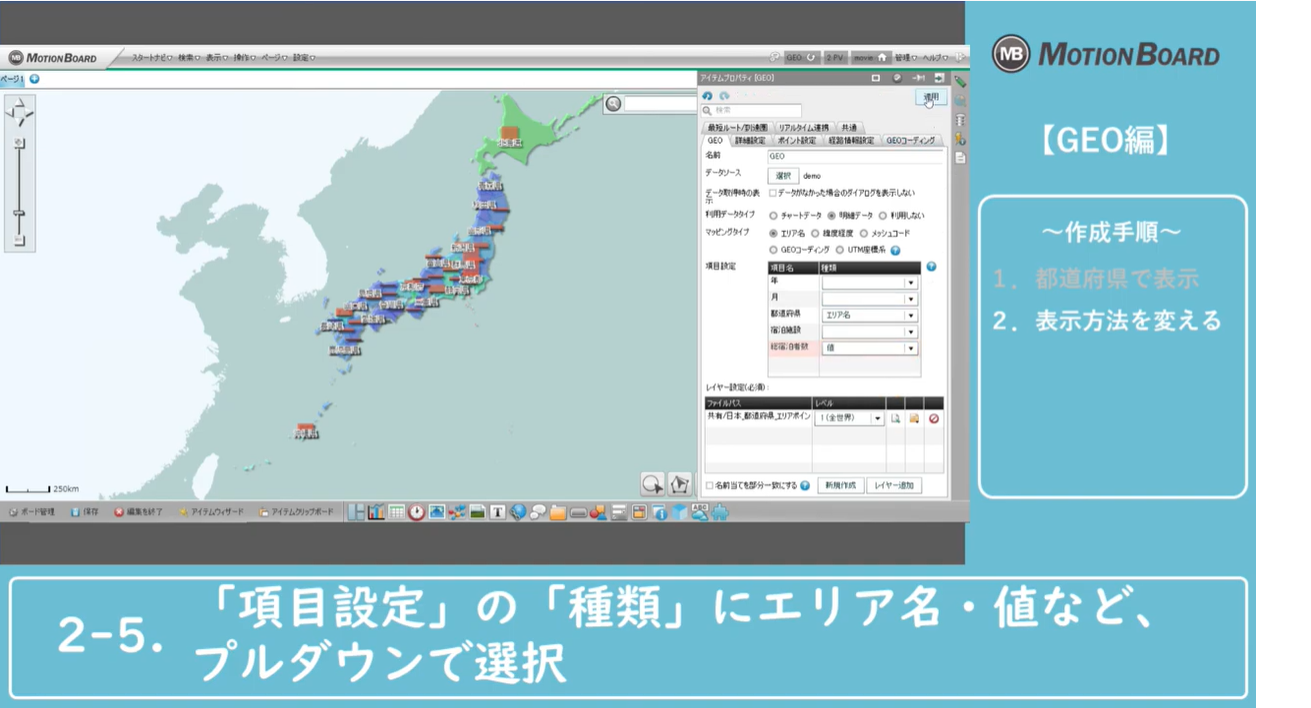Open the 種類 dropdown for 都道府県
Viewport: 1311px width, 708px height.
tap(869, 315)
